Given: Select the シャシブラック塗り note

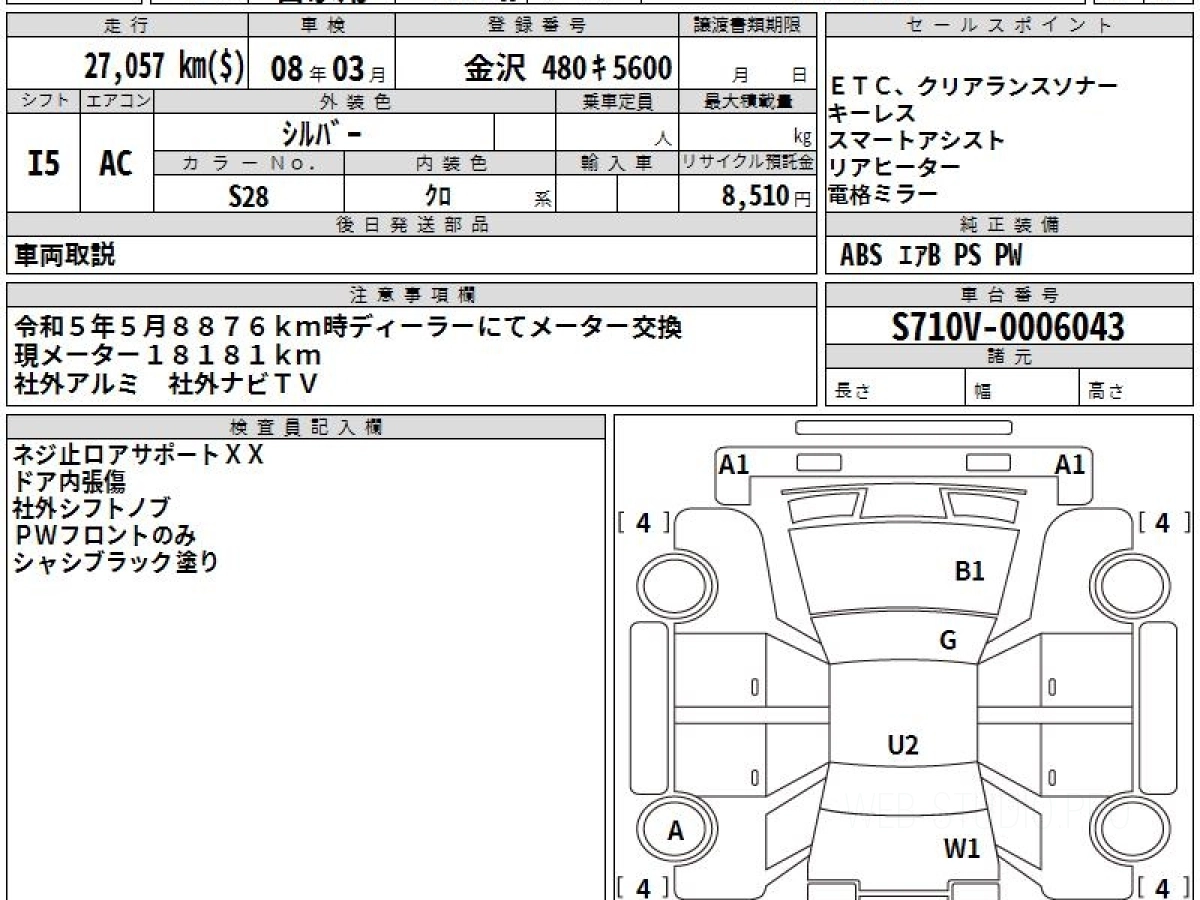Looking at the screenshot, I should click(x=116, y=562).
